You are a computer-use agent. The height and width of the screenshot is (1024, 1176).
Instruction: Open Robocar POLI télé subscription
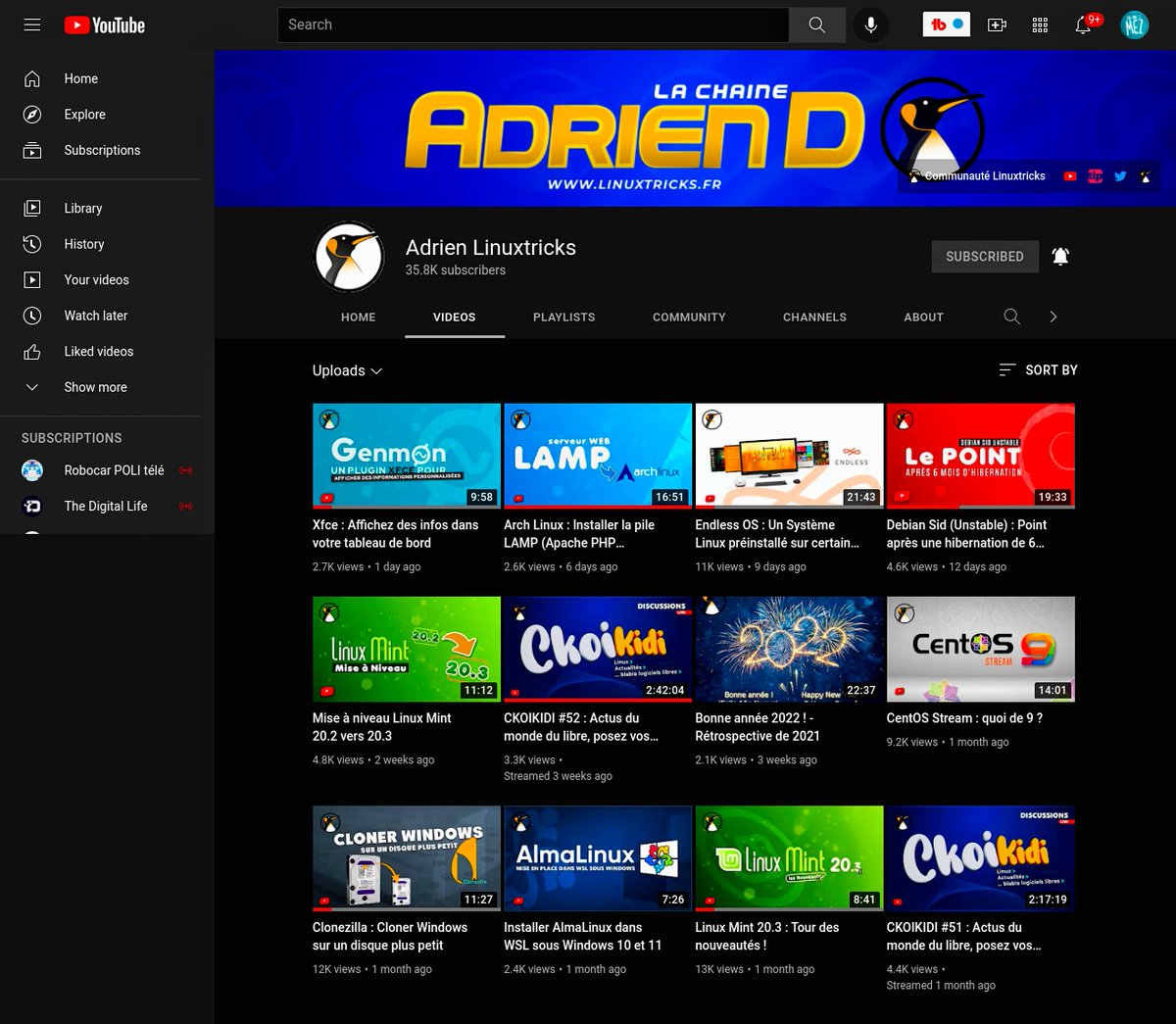[x=107, y=470]
